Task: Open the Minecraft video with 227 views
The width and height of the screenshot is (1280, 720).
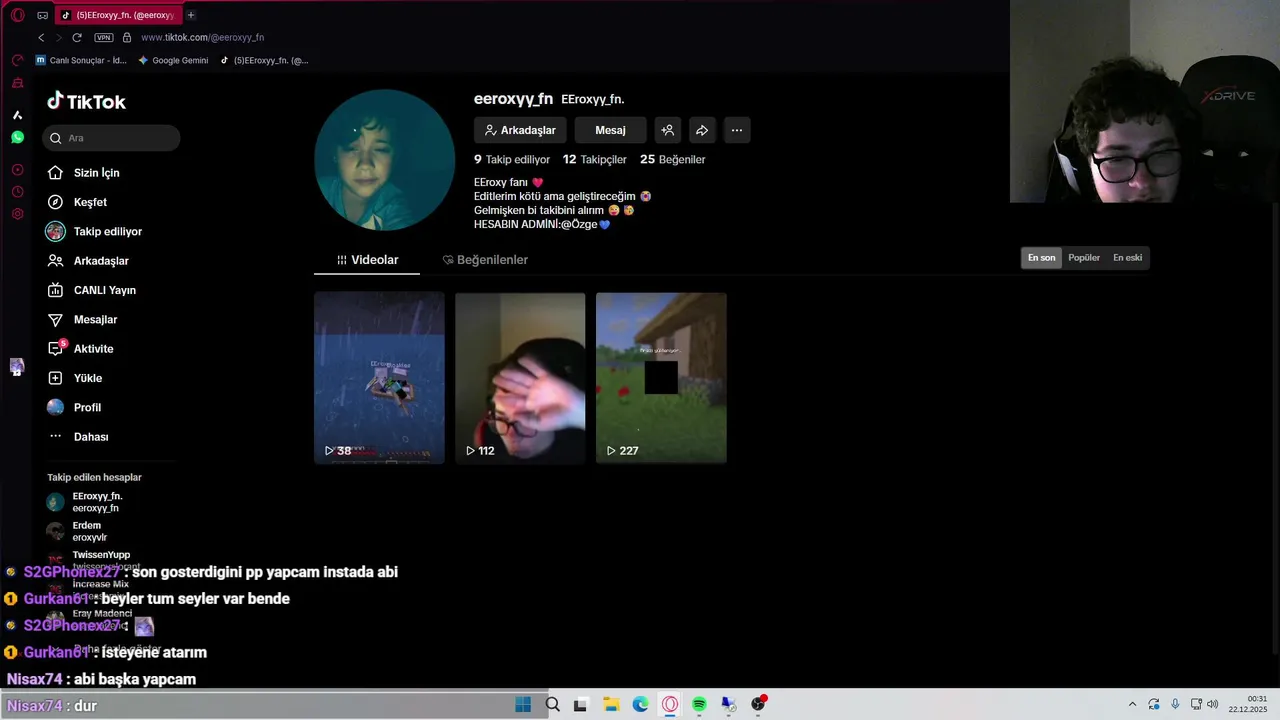Action: pyautogui.click(x=661, y=378)
